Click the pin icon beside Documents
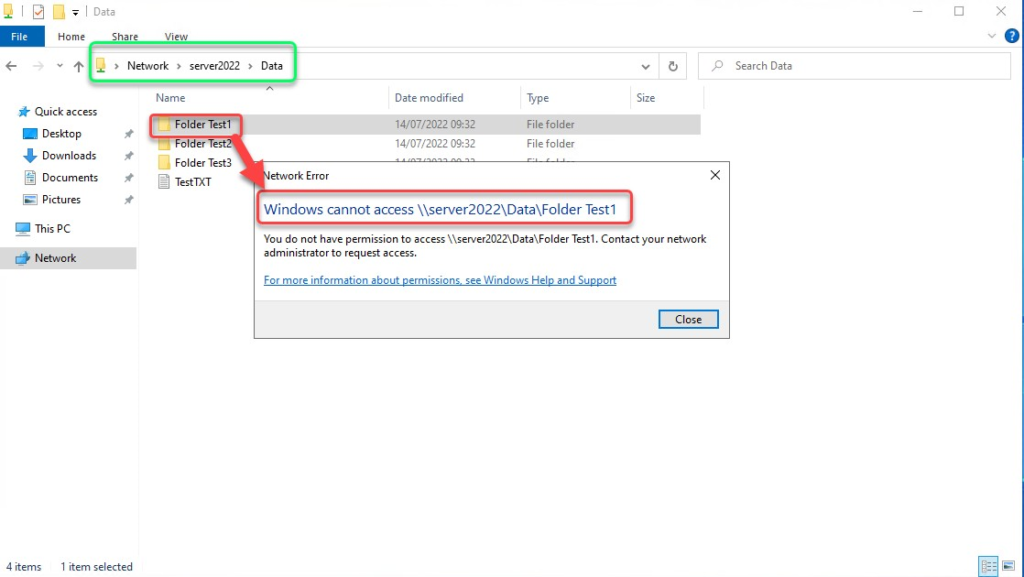 (x=129, y=178)
